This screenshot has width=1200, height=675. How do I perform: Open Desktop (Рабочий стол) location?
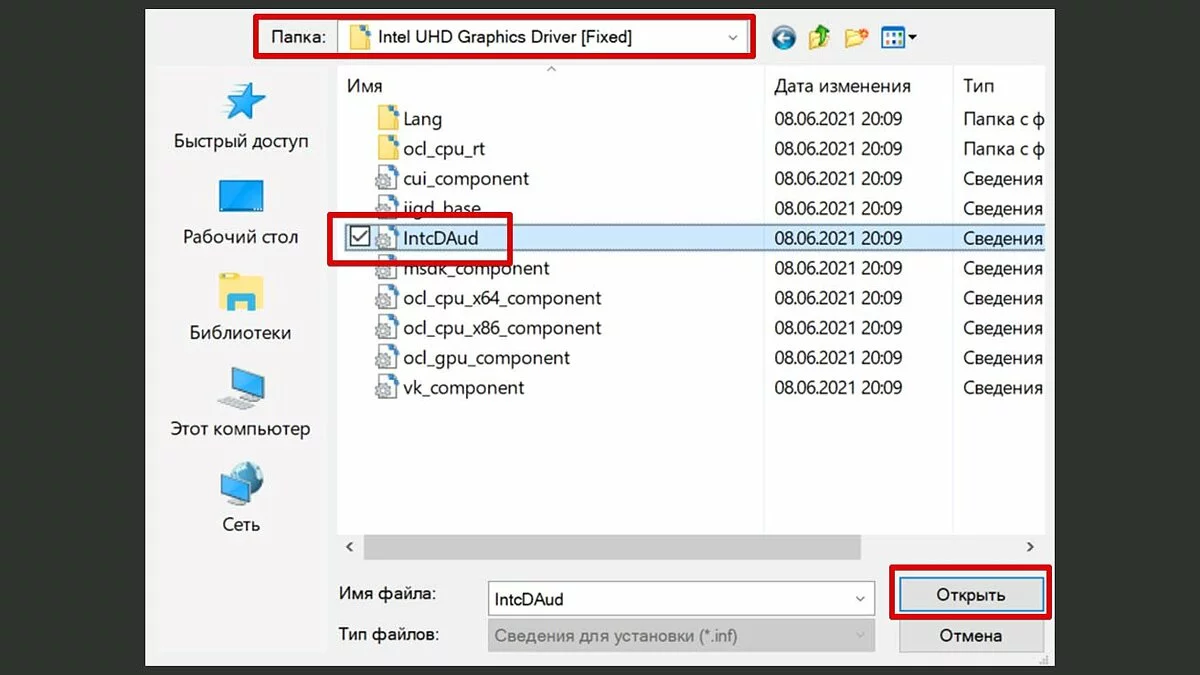[241, 211]
